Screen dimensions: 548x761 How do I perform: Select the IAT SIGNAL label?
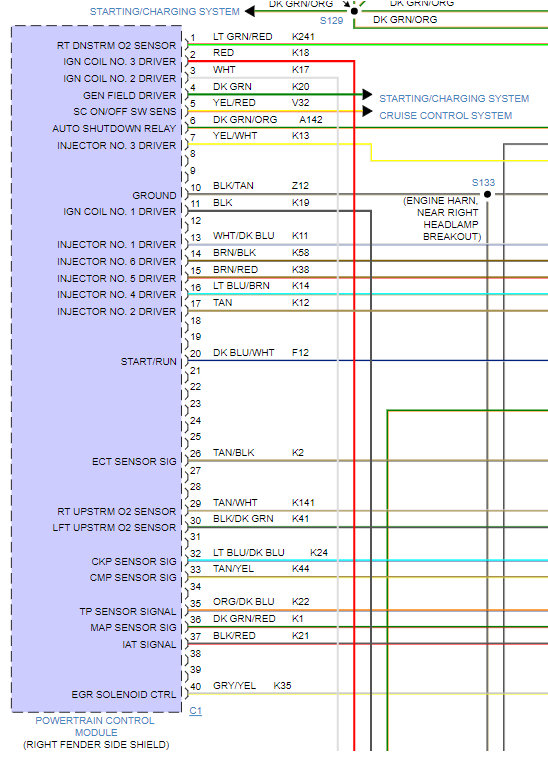149,645
